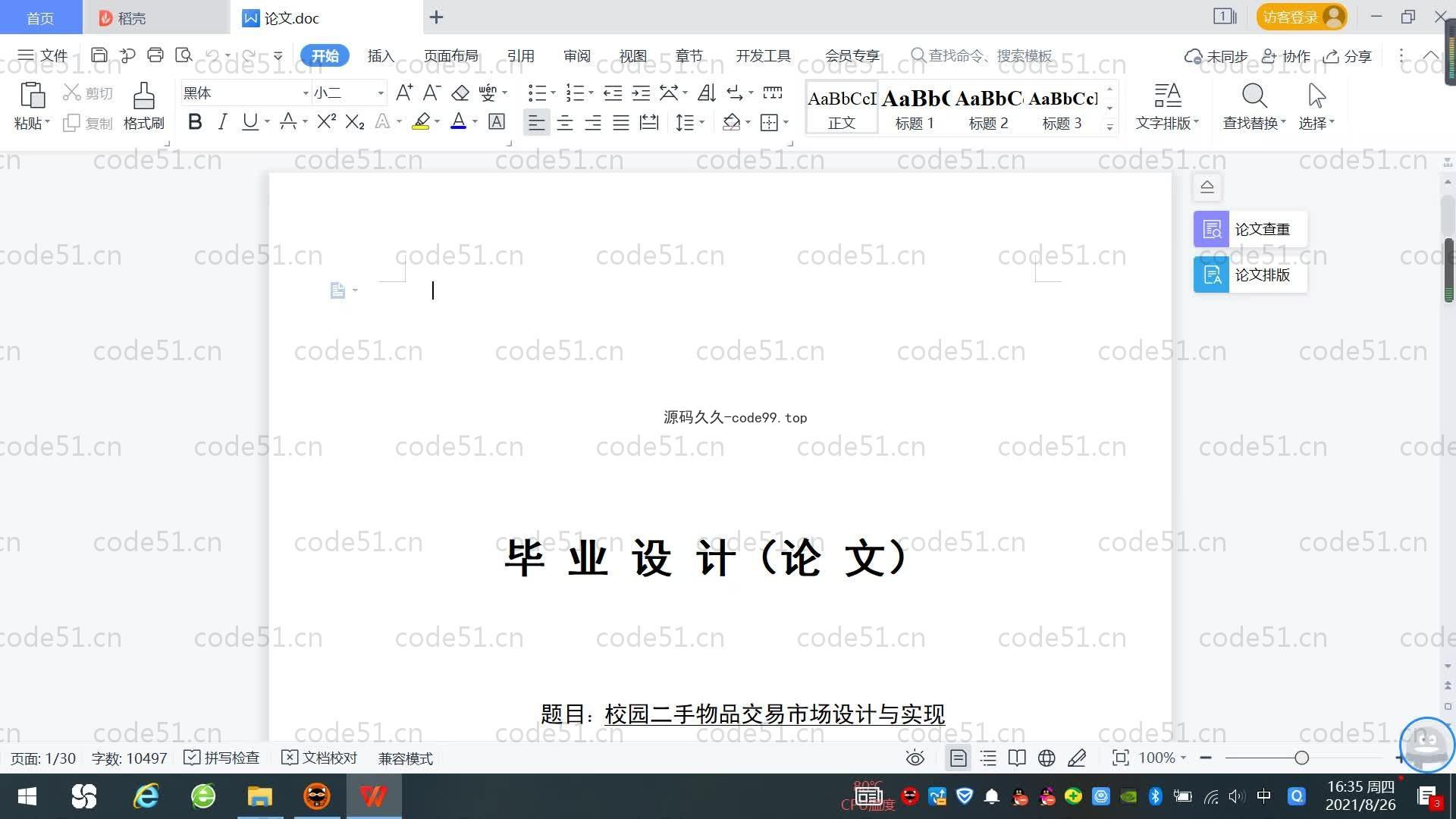Increase paragraph indent
Screen dimensions: 1456x819
[x=642, y=93]
